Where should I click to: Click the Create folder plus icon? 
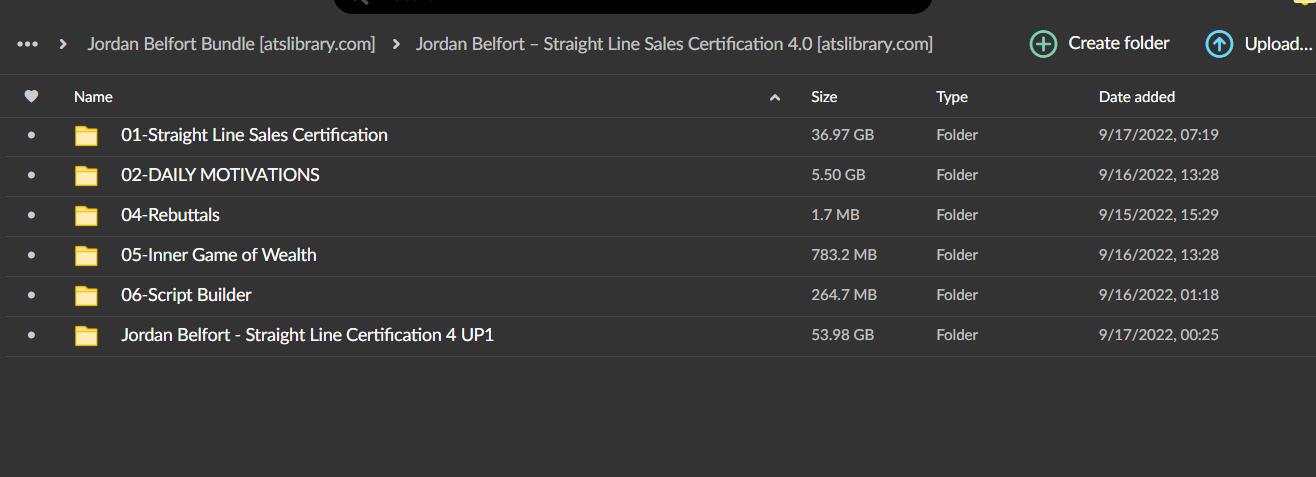[1043, 44]
